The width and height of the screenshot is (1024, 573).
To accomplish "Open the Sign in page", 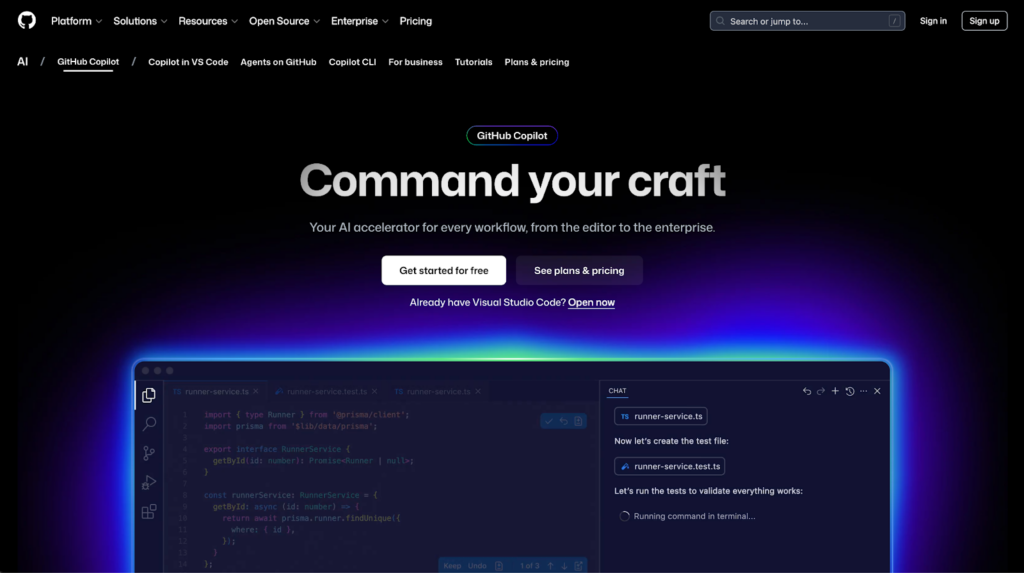I will click(933, 21).
